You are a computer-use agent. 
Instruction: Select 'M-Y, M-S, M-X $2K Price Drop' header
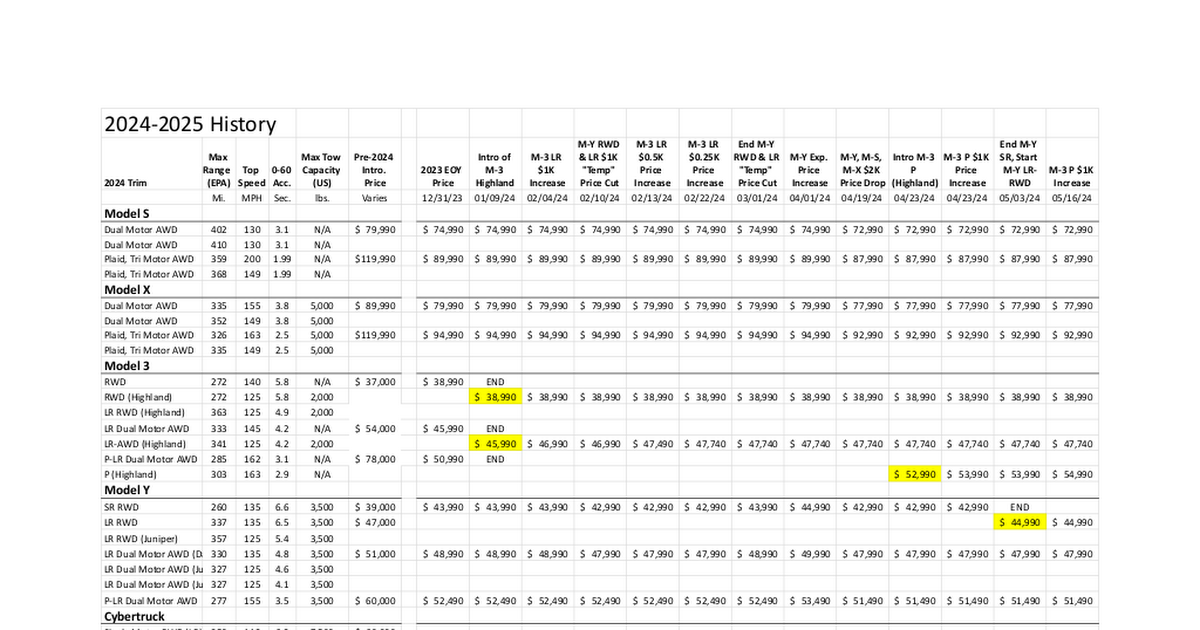[x=865, y=170]
